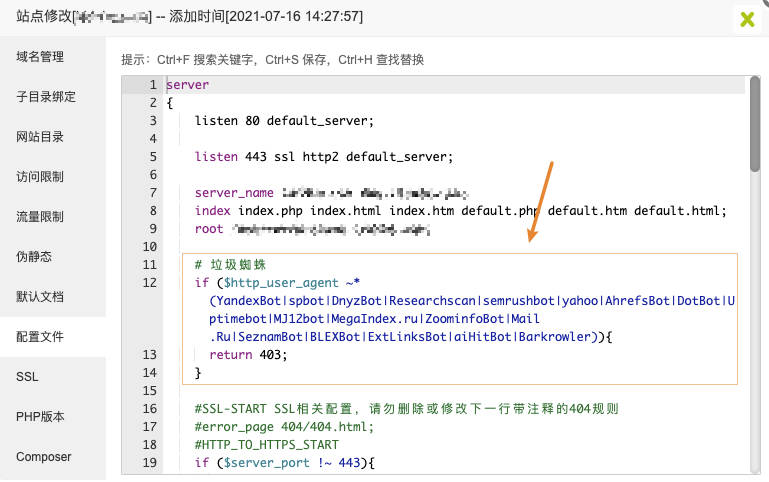Switch to PHP版本 tab
This screenshot has height=482, width=769.
(x=38, y=417)
